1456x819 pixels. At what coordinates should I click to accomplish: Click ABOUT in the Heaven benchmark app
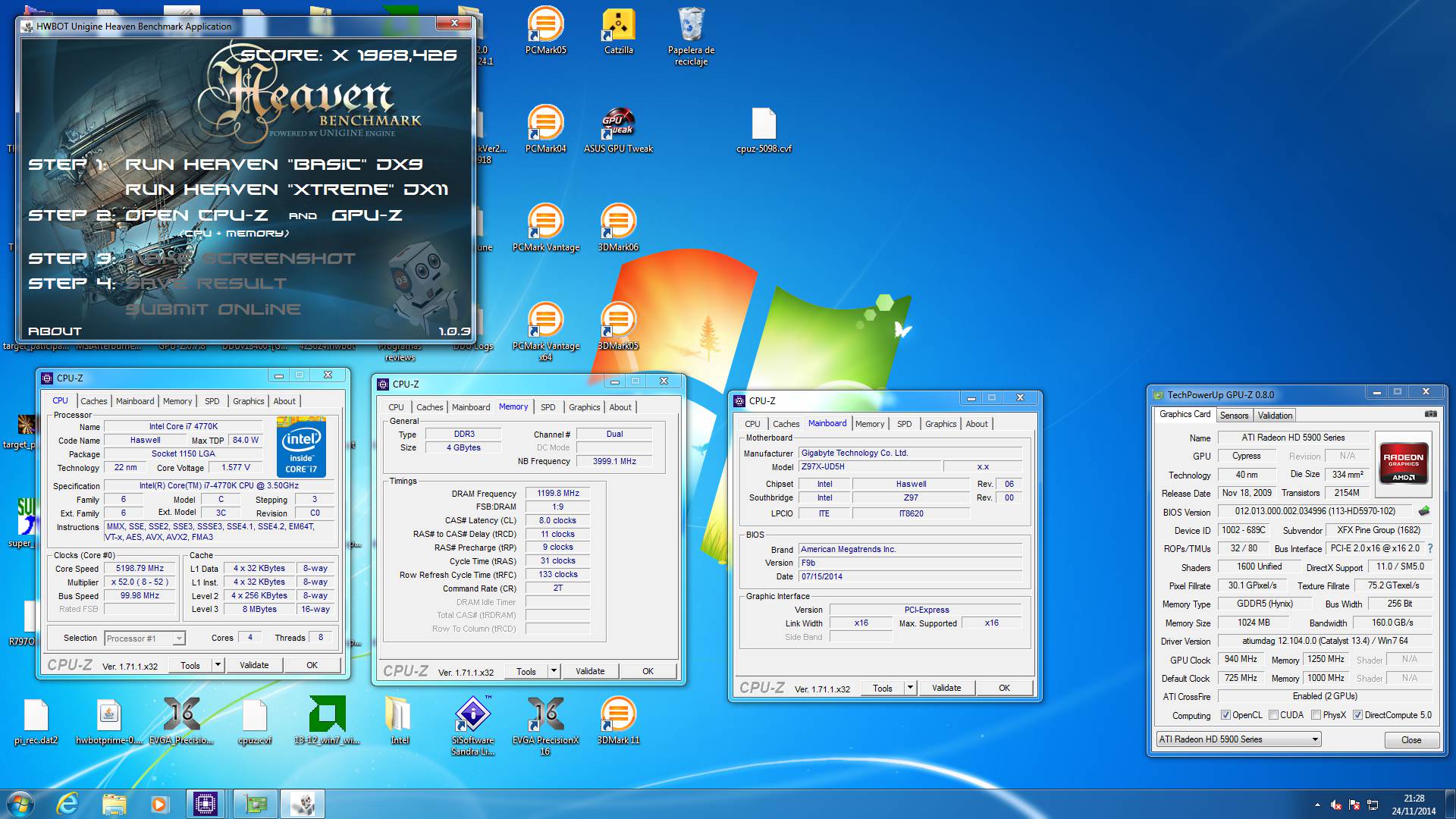click(x=55, y=331)
